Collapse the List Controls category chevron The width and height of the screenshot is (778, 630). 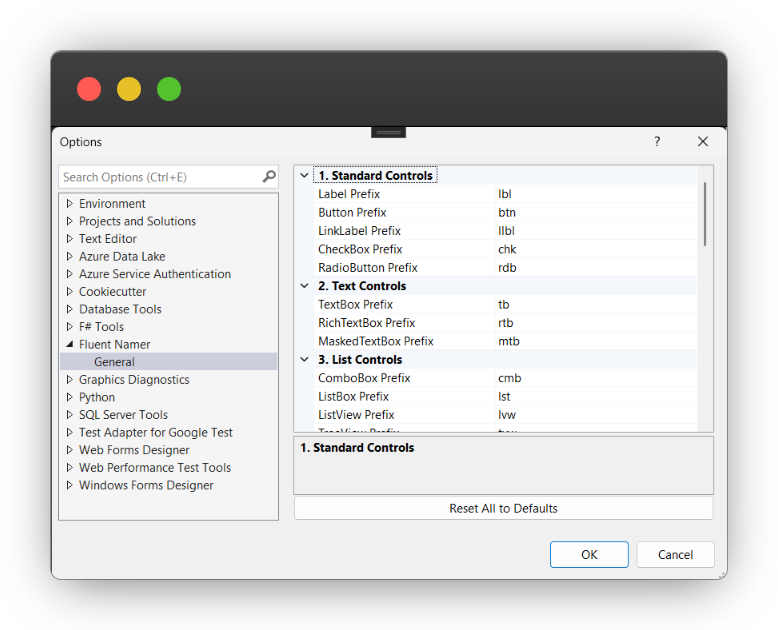(x=304, y=359)
